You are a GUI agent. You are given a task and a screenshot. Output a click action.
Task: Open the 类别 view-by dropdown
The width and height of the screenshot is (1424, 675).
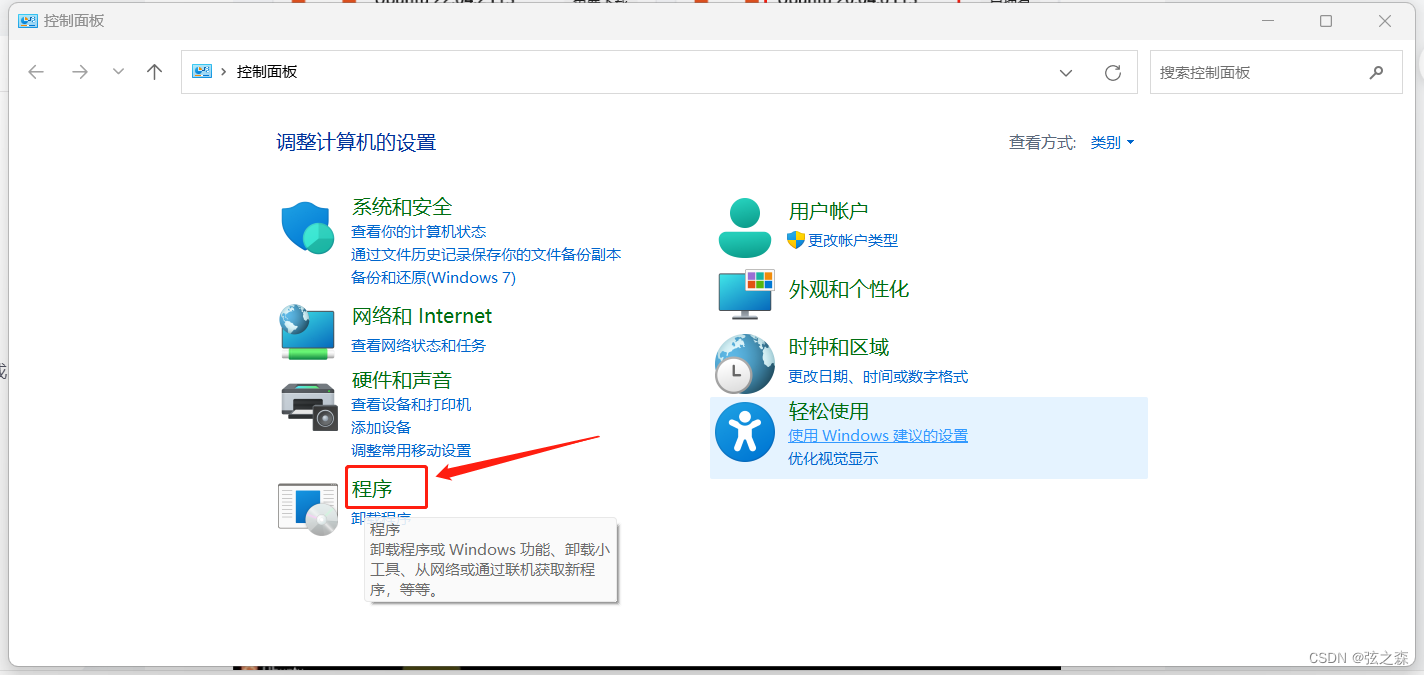(x=1112, y=143)
